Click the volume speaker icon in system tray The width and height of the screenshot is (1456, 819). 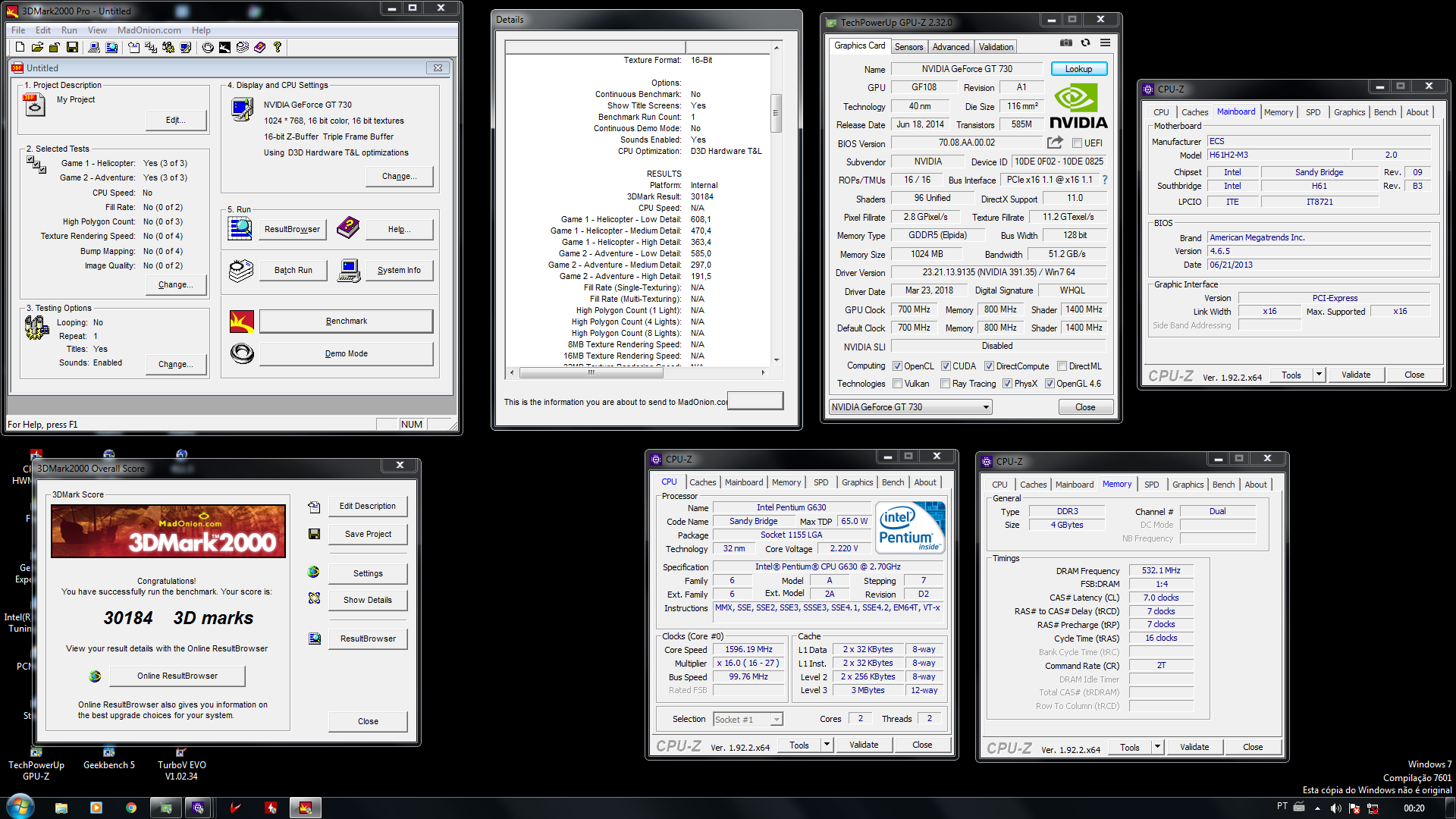click(x=1336, y=808)
